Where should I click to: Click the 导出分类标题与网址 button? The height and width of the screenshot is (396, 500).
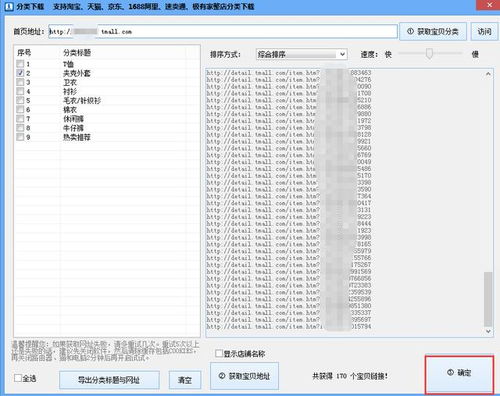[x=109, y=380]
